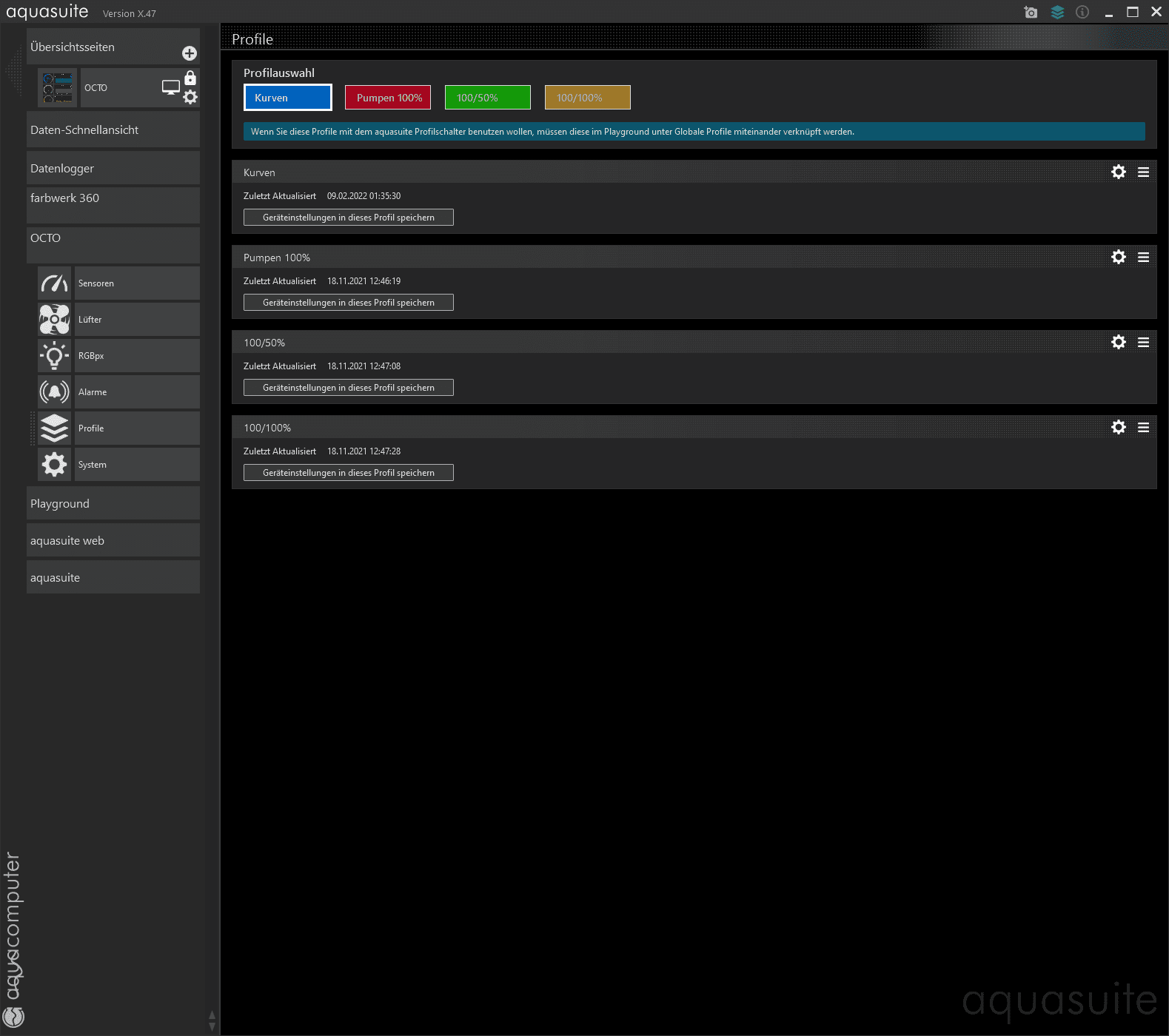Expand the Datenlogger section
Screen dimensions: 1169x1036
pyautogui.click(x=113, y=168)
